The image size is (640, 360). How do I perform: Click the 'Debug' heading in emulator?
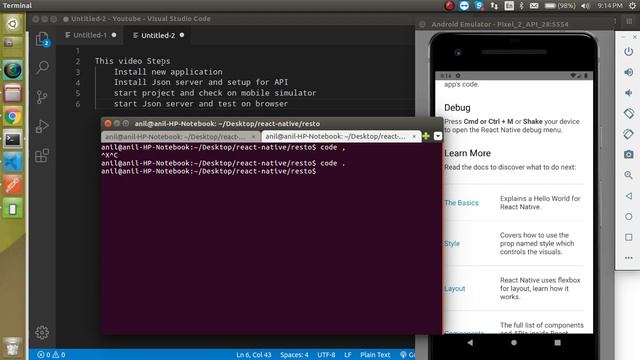[x=457, y=108]
